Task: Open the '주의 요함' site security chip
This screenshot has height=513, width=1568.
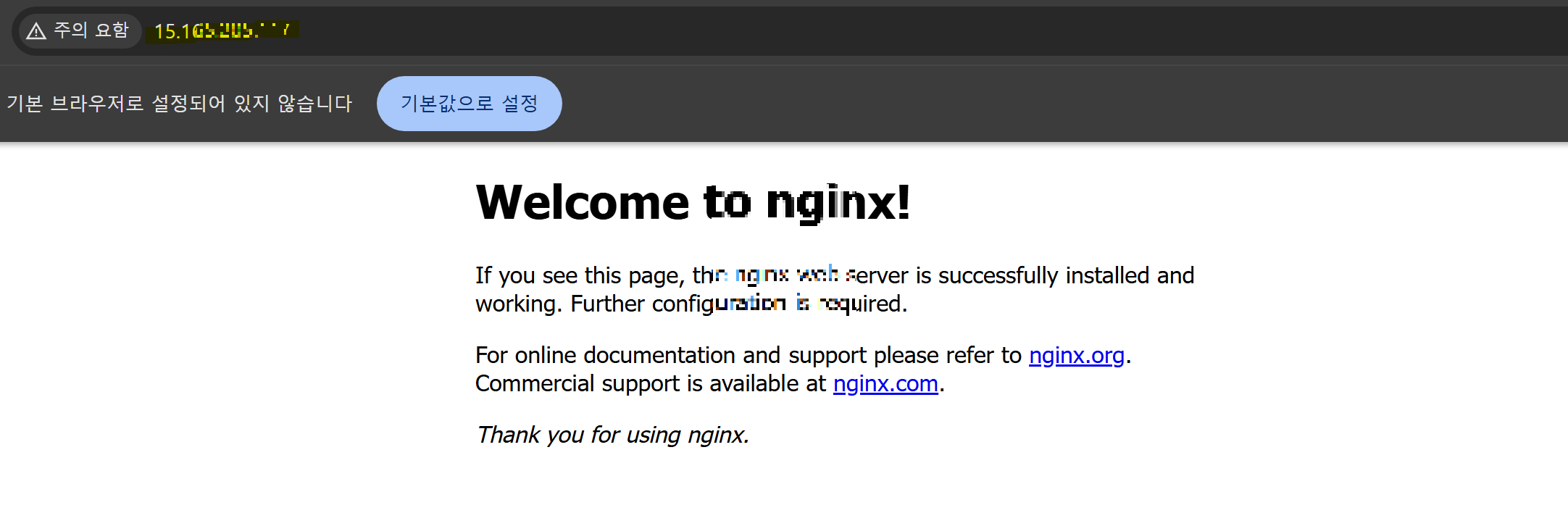Action: (80, 30)
